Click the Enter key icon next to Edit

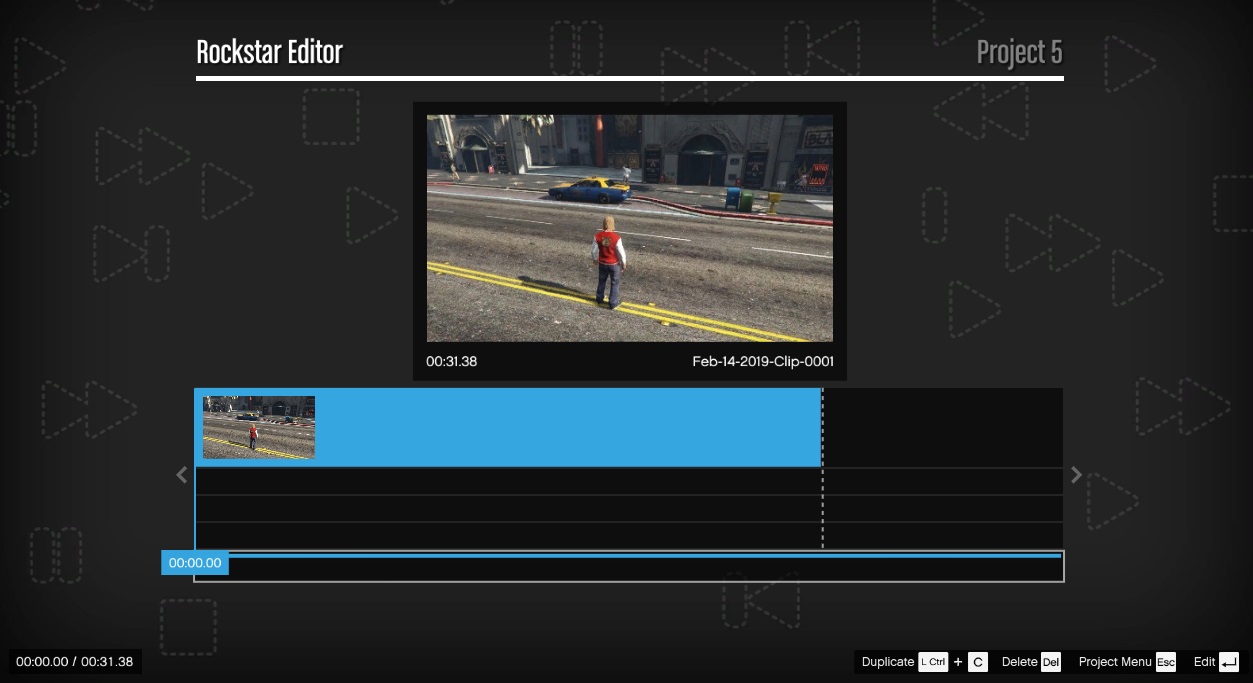(x=1229, y=662)
